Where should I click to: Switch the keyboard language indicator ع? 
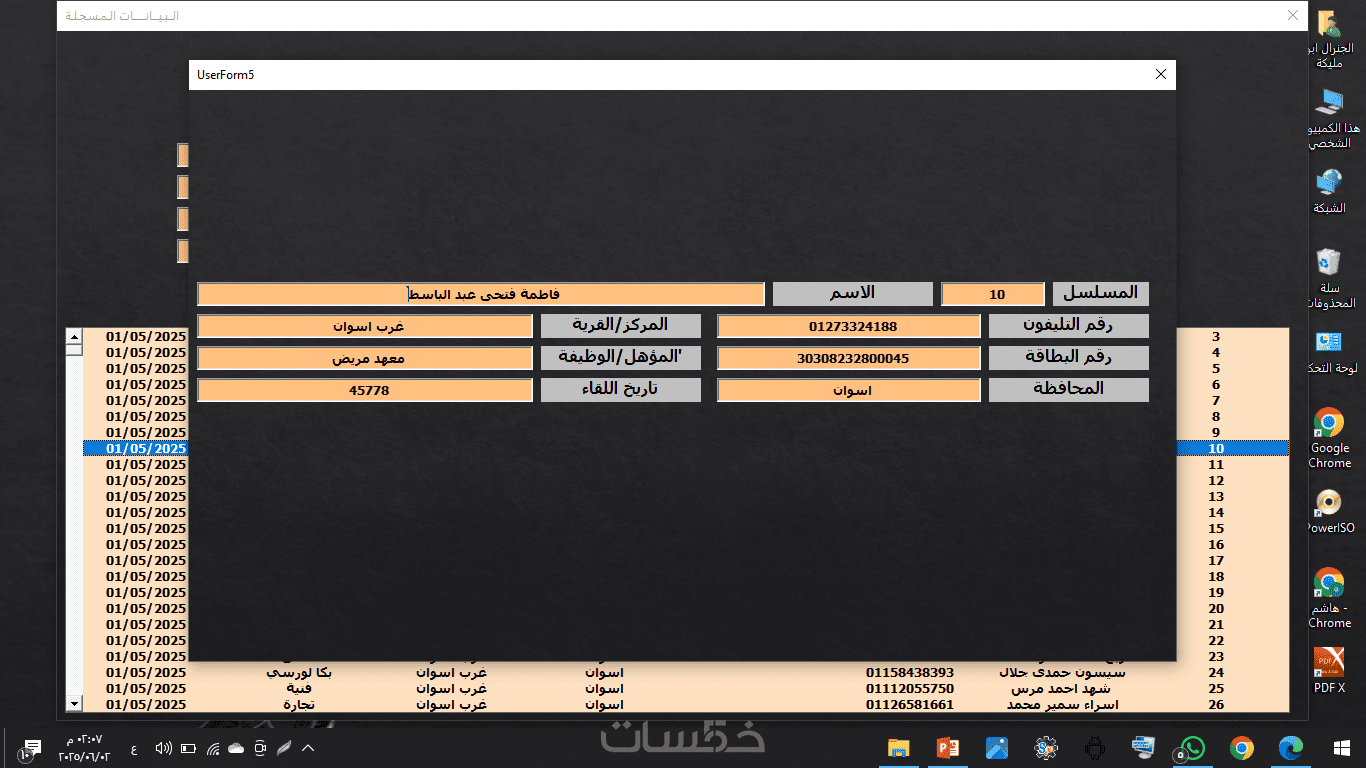(x=134, y=748)
